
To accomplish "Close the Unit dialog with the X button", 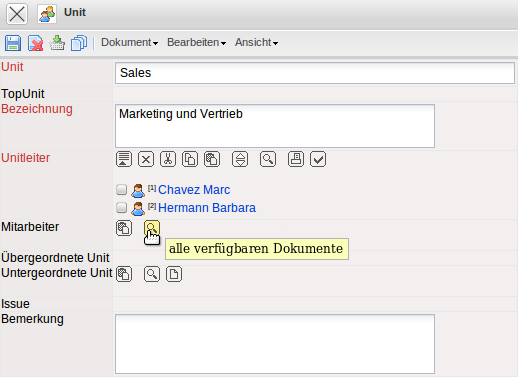I will pyautogui.click(x=17, y=14).
